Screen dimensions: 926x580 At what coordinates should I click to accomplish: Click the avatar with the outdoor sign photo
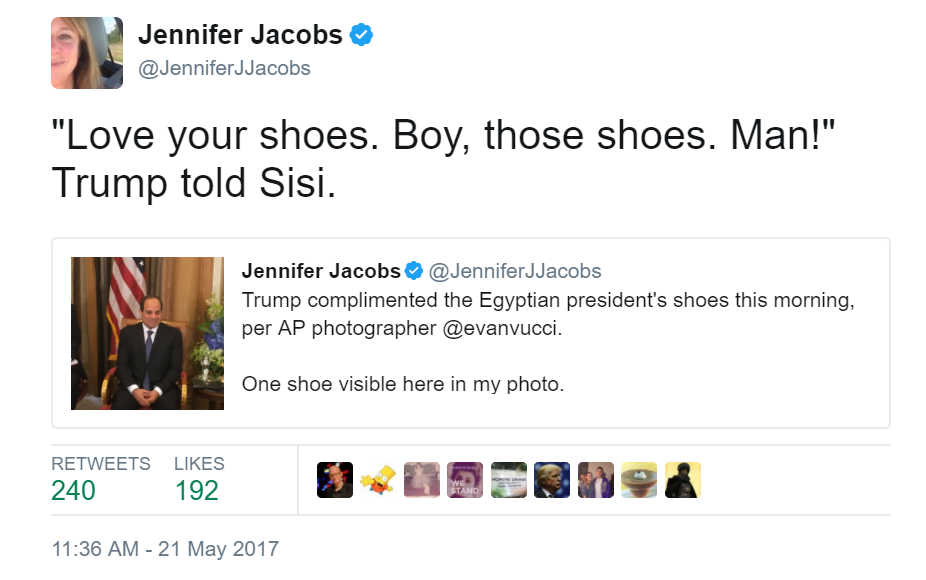click(x=509, y=480)
